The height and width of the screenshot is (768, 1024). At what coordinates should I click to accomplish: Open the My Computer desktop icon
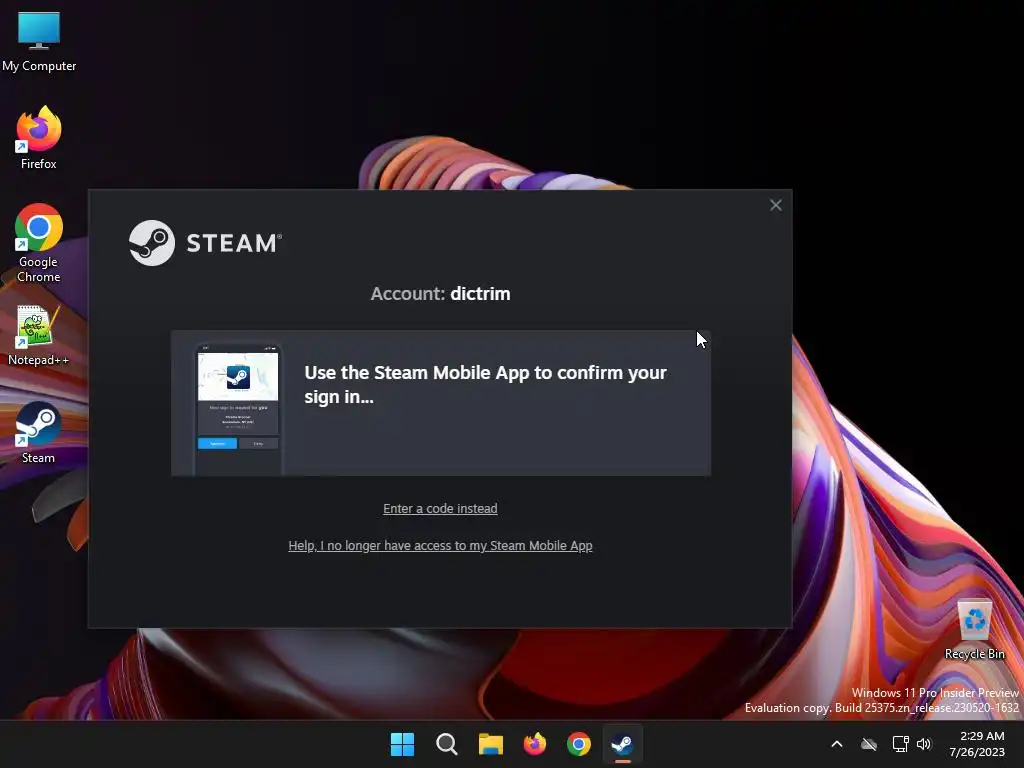[x=39, y=41]
